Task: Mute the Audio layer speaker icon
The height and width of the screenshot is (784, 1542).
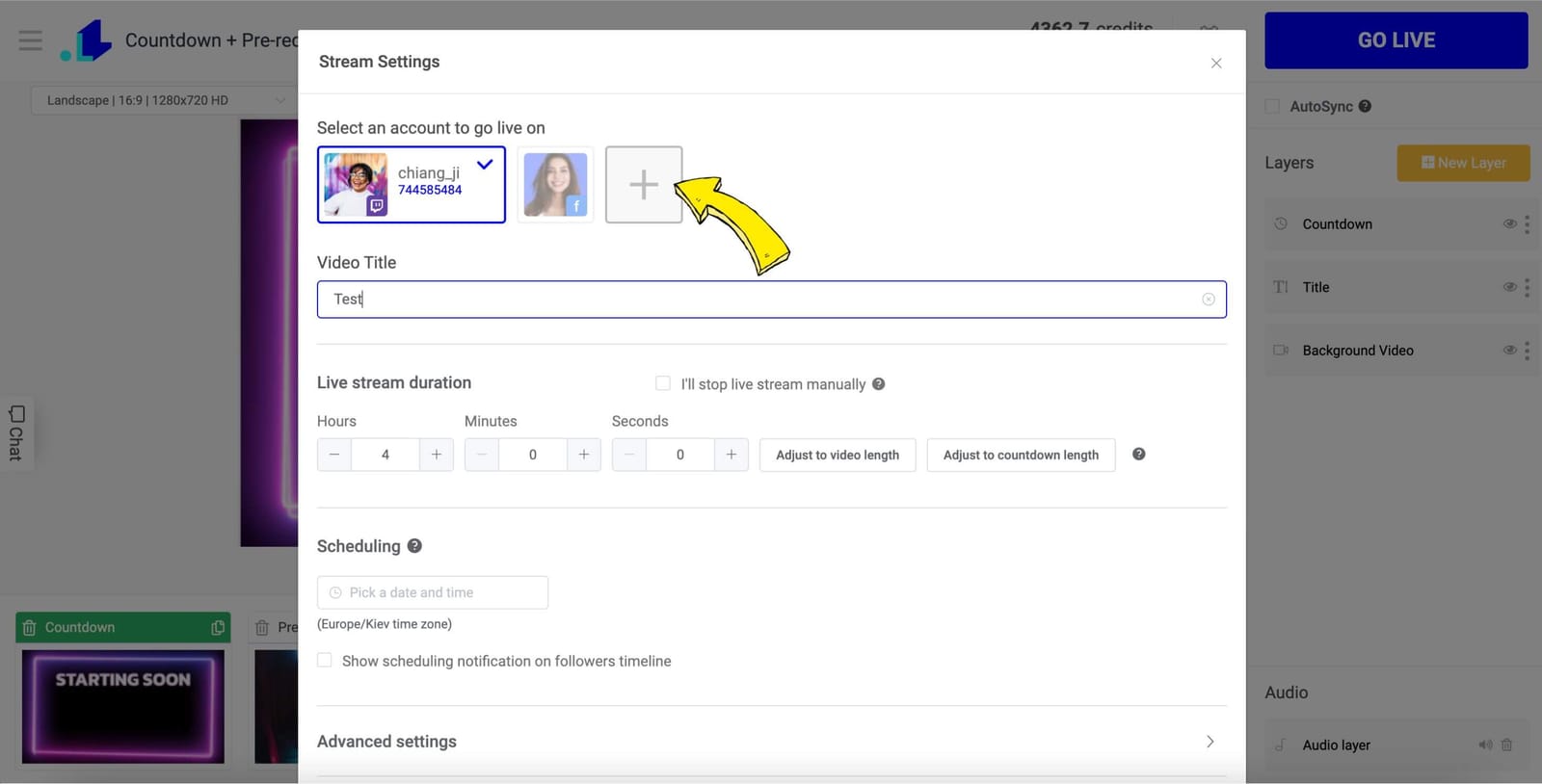Action: point(1485,745)
